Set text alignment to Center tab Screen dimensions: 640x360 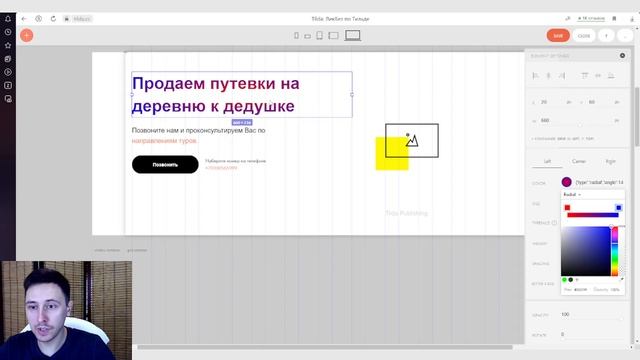(x=579, y=162)
